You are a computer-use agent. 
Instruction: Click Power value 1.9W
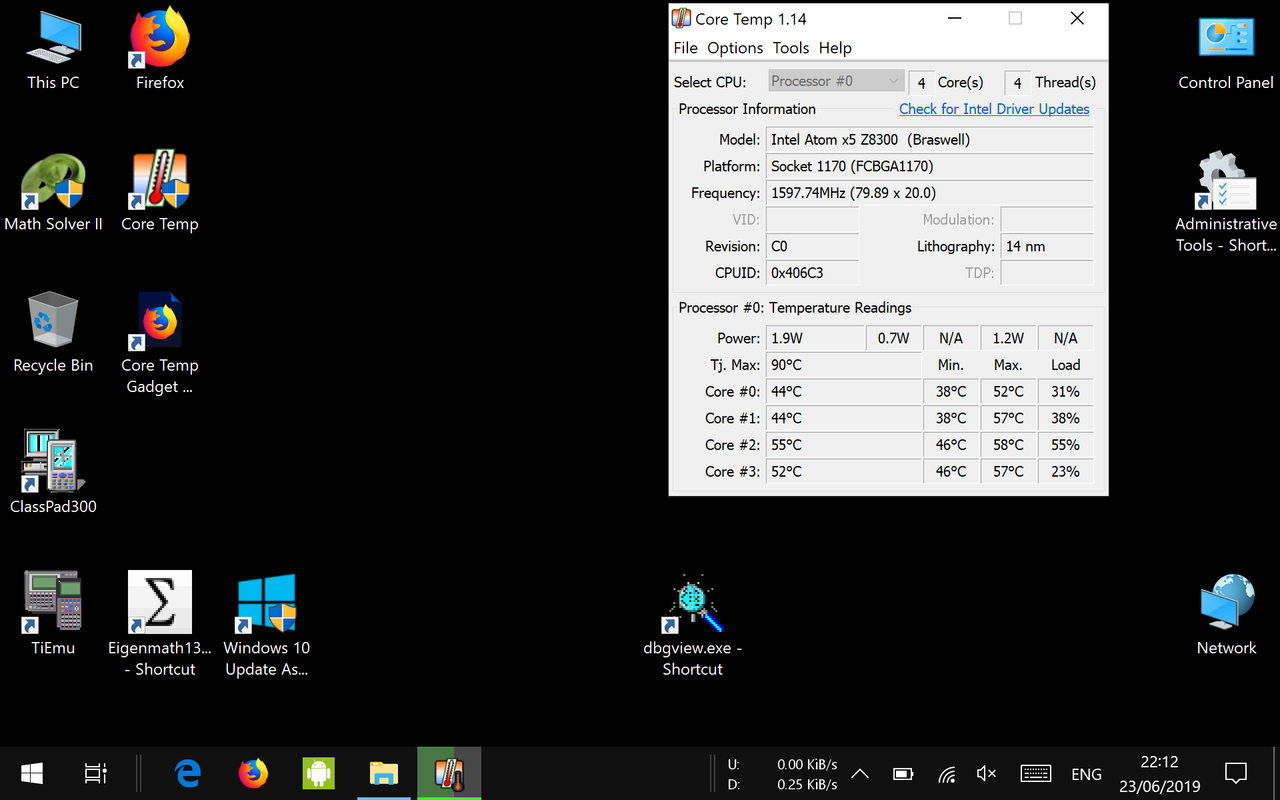tap(815, 338)
